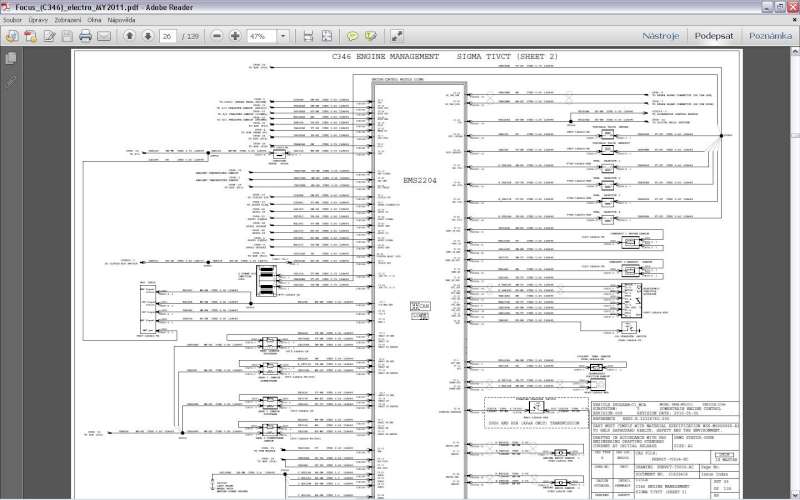800x500 pixels.
Task: Click the page number input field
Action: point(167,36)
